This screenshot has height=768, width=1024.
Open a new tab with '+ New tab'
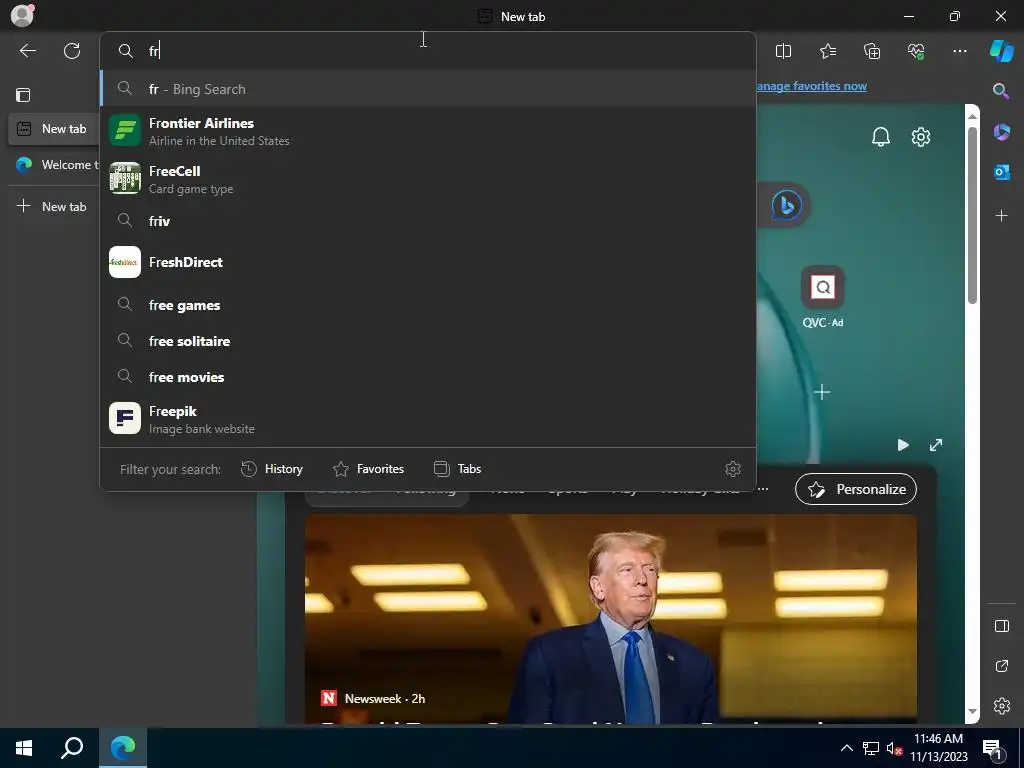pyautogui.click(x=52, y=206)
